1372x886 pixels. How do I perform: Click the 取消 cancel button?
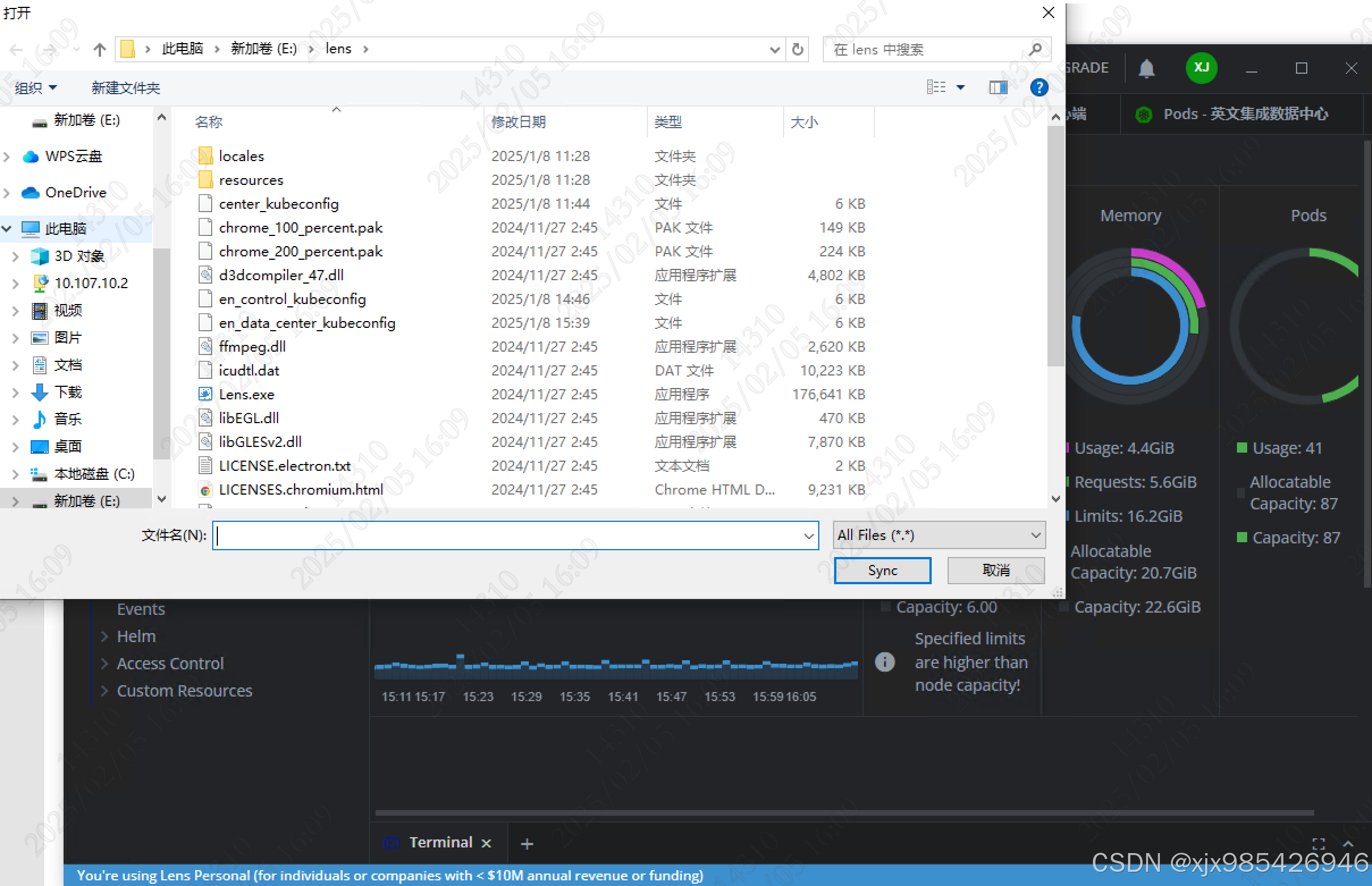click(996, 570)
